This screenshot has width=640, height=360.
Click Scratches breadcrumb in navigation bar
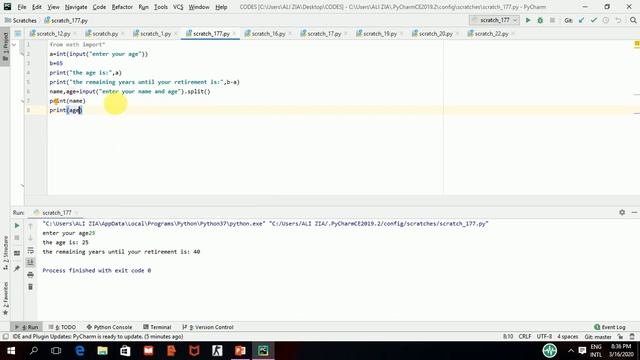pyautogui.click(x=20, y=20)
